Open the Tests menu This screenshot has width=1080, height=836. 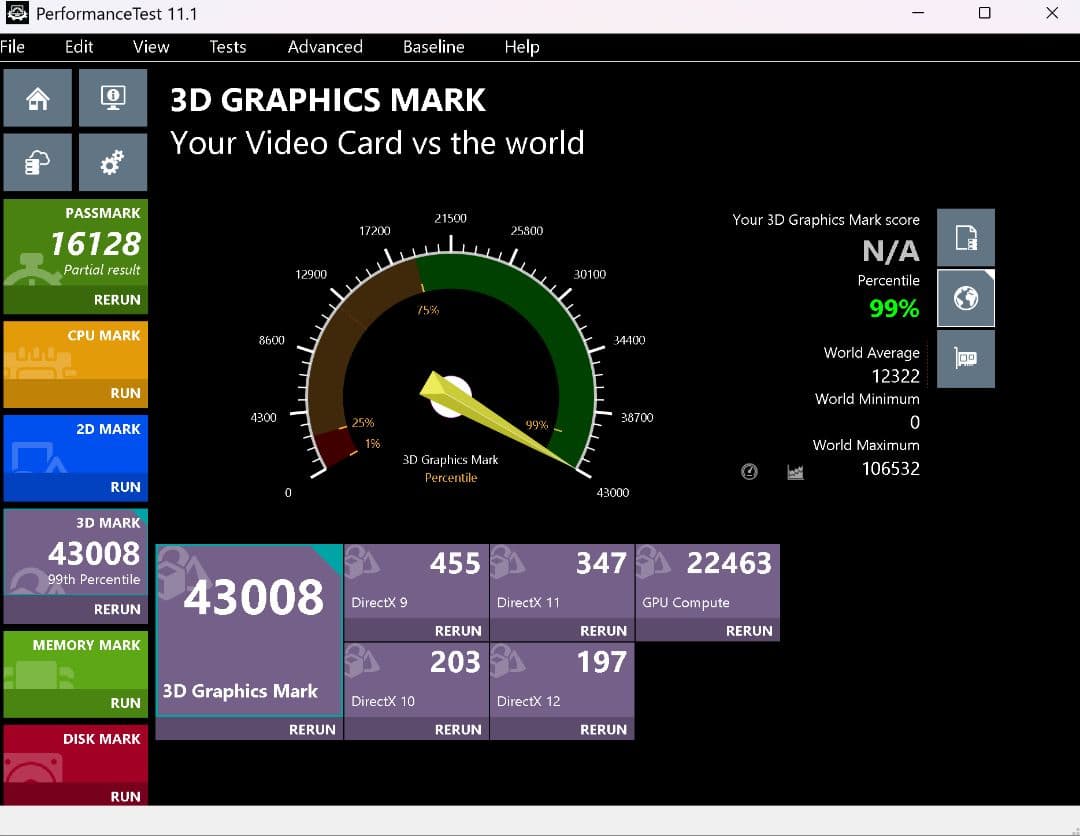coord(227,47)
